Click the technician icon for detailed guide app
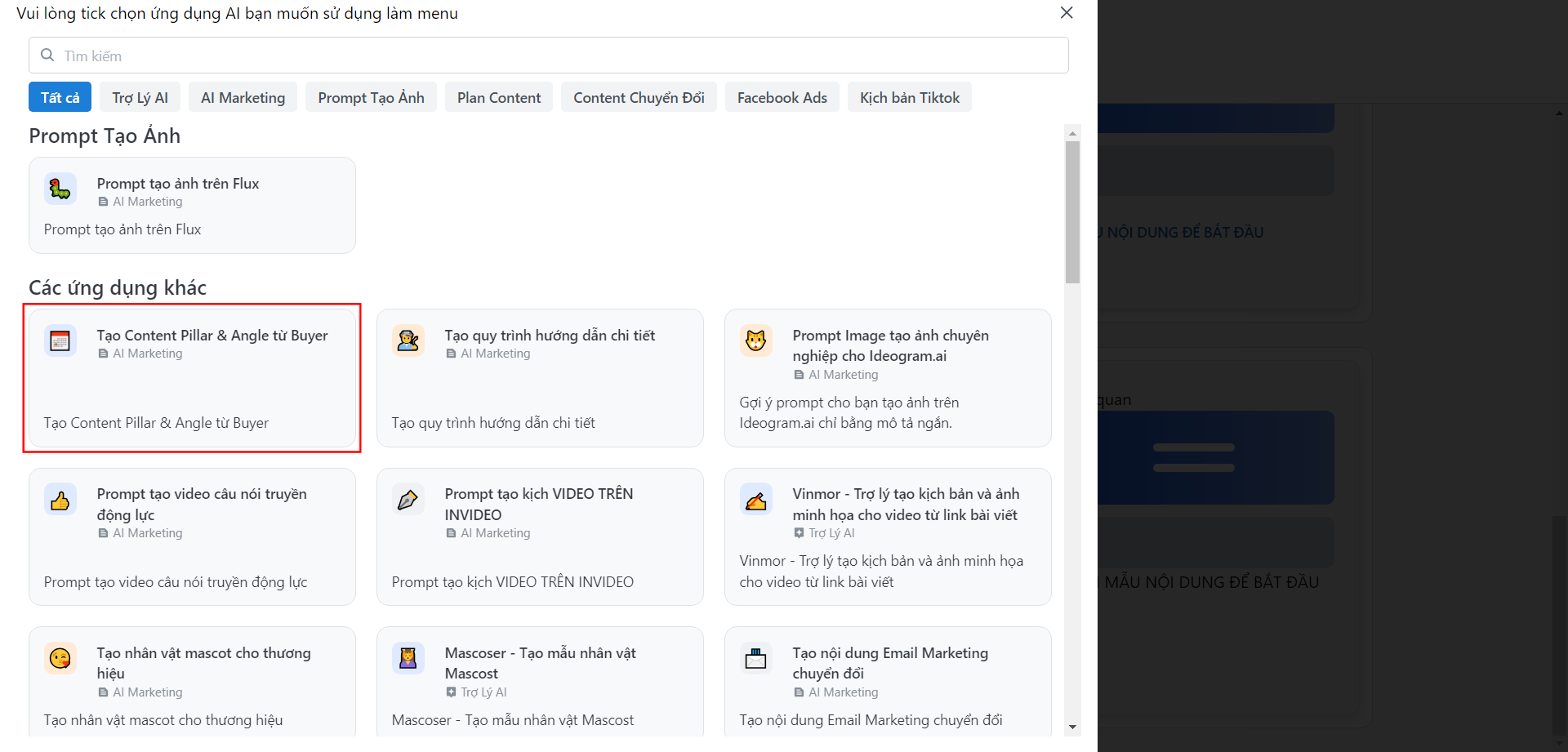 click(x=408, y=340)
